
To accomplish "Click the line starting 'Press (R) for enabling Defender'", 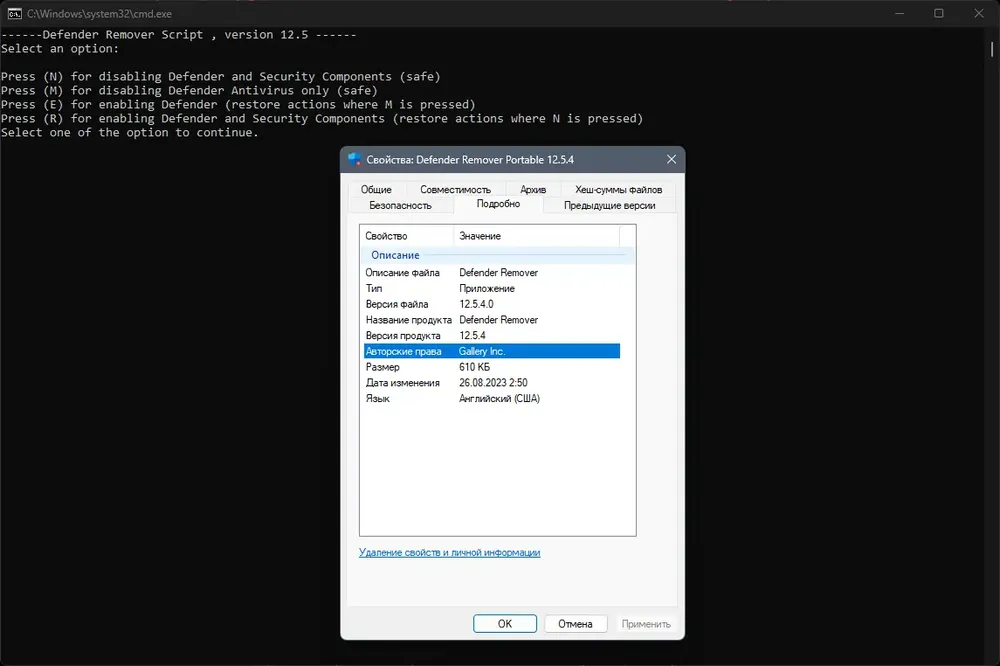I will coord(322,119).
